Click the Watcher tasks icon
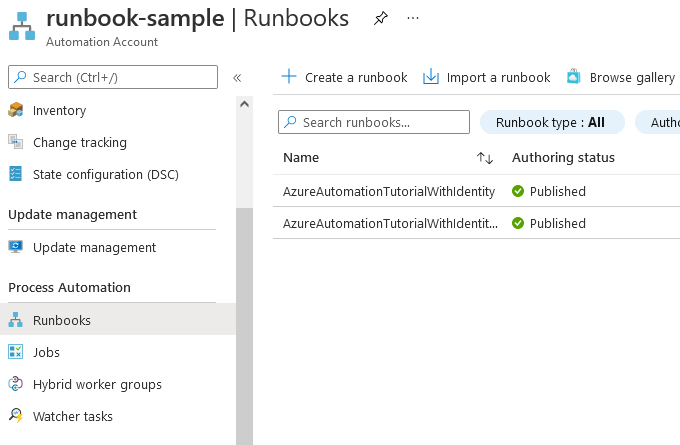Image resolution: width=680 pixels, height=445 pixels. click(16, 416)
